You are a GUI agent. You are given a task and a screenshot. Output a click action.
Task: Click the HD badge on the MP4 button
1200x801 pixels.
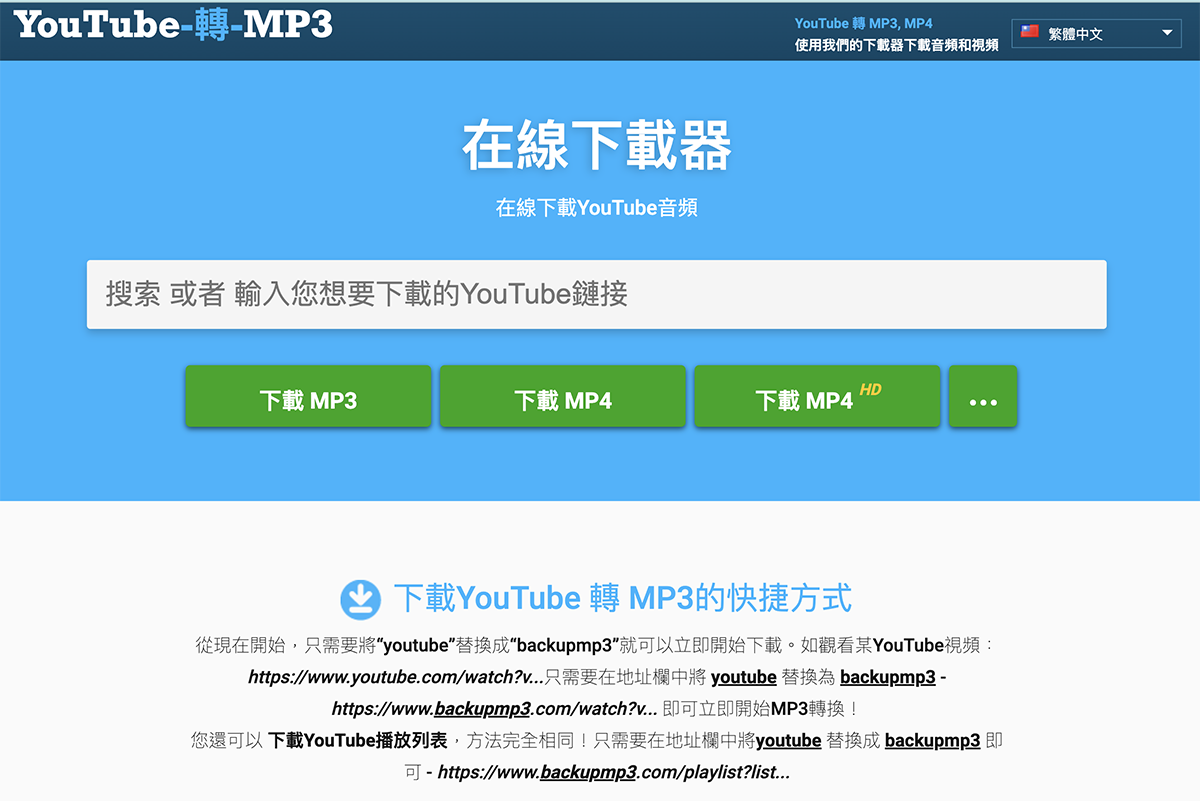(x=869, y=388)
